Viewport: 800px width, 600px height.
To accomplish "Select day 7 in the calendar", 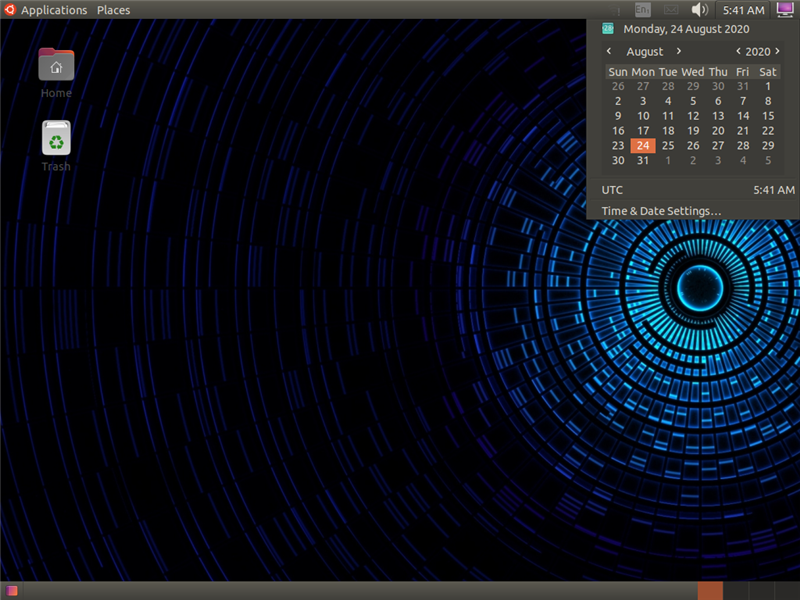I will click(743, 101).
